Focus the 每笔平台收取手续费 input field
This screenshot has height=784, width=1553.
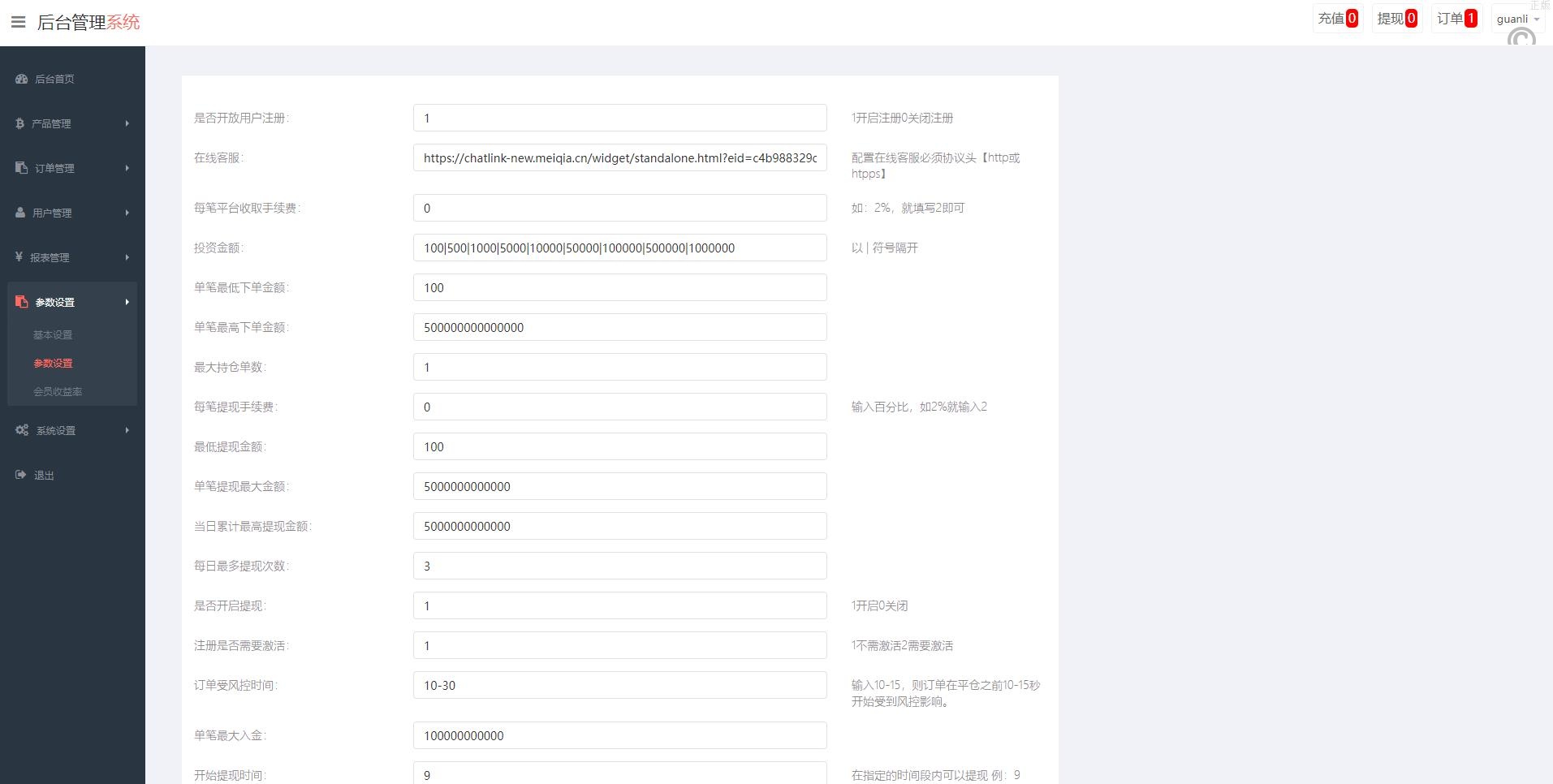[x=619, y=208]
